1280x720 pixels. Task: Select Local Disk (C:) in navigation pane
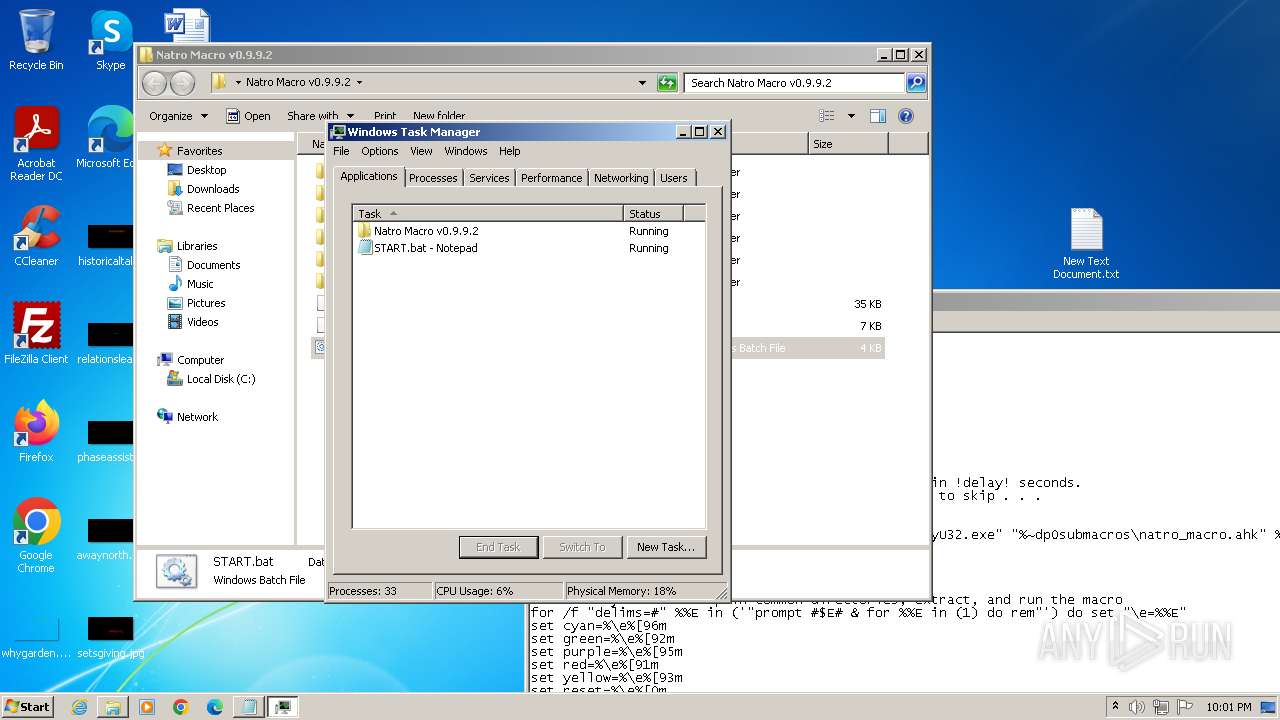pos(221,379)
